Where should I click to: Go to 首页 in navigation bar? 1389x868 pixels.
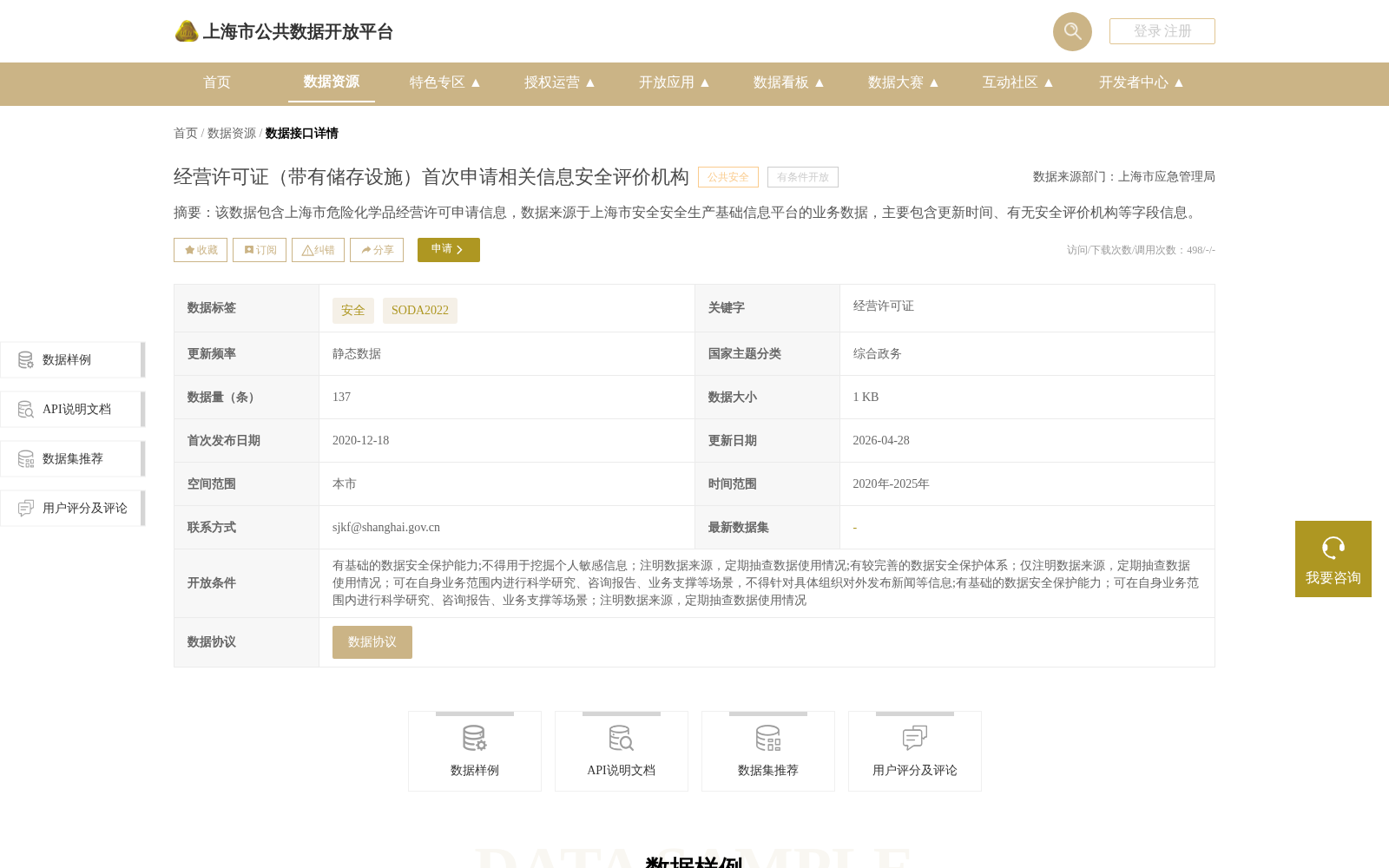pyautogui.click(x=217, y=82)
